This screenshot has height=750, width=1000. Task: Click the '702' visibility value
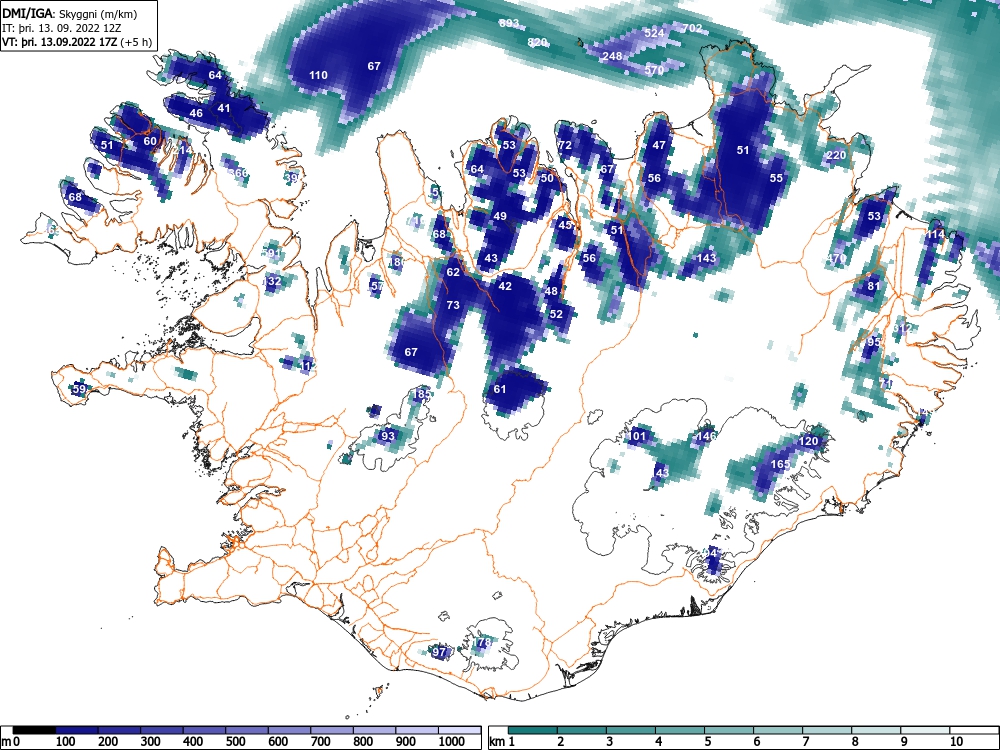click(x=693, y=28)
